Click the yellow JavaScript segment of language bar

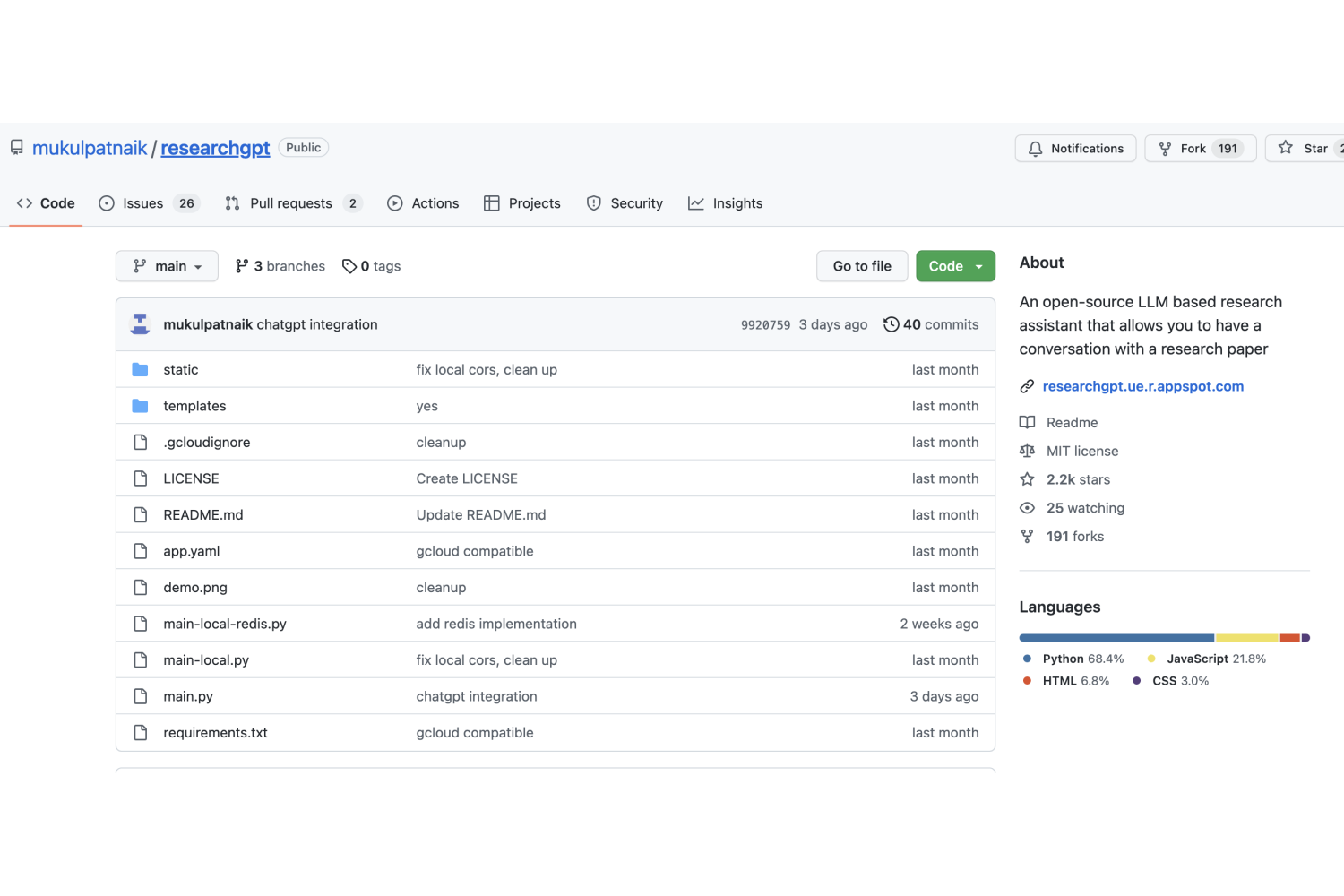[x=1247, y=638]
